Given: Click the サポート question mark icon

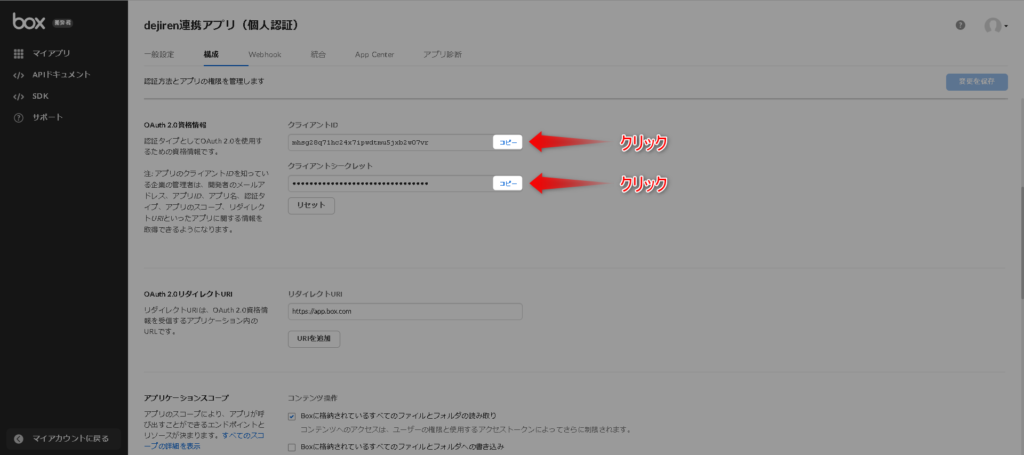Looking at the screenshot, I should tap(18, 118).
